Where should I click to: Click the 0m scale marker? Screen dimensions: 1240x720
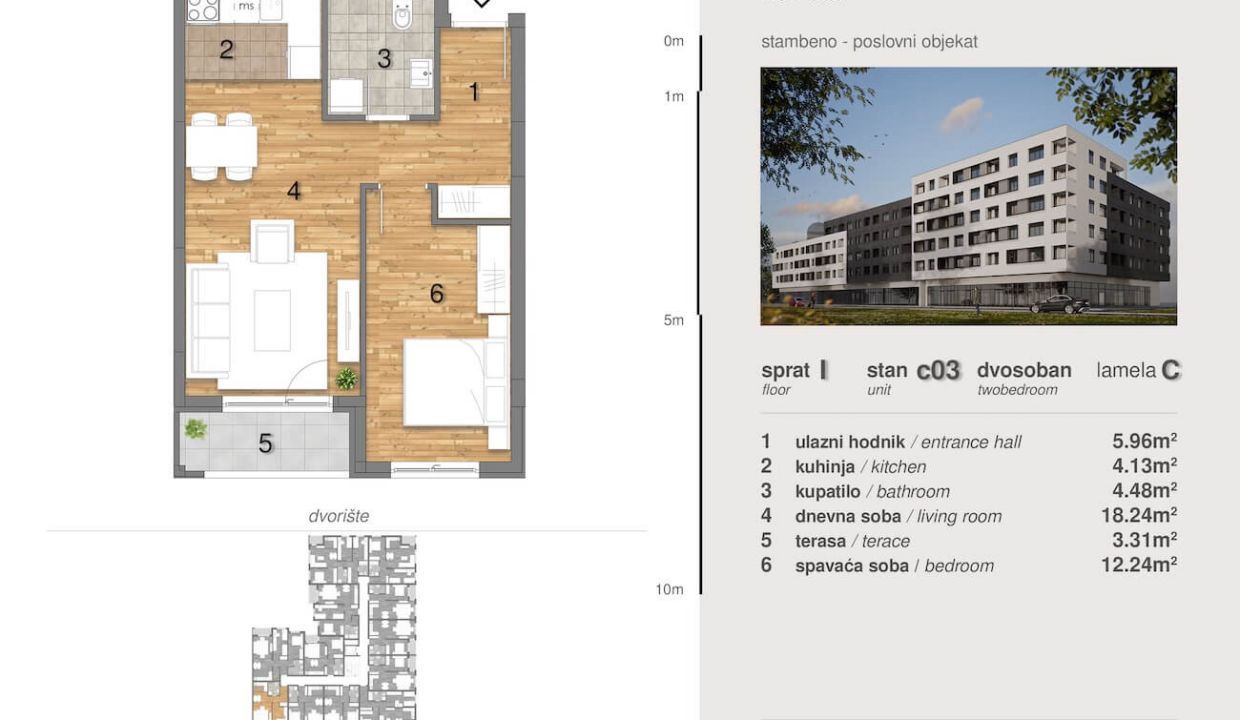674,41
